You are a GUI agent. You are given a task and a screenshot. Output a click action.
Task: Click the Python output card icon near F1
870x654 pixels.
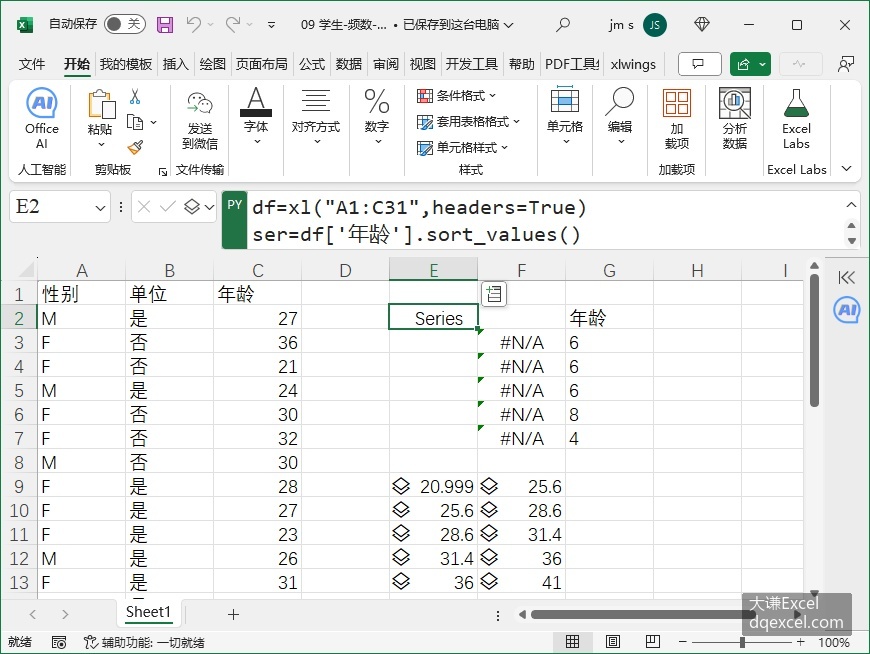click(x=494, y=294)
